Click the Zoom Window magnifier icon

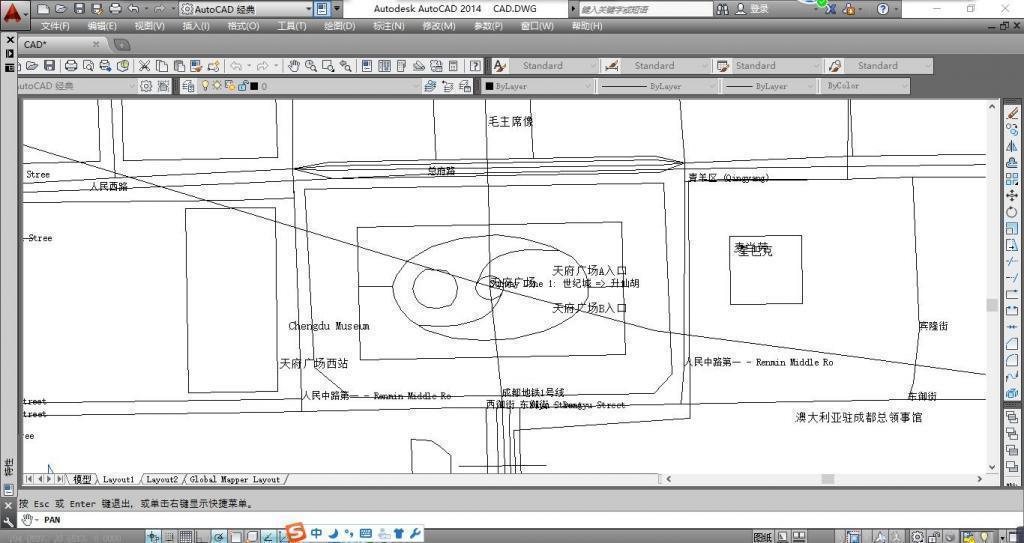click(328, 66)
